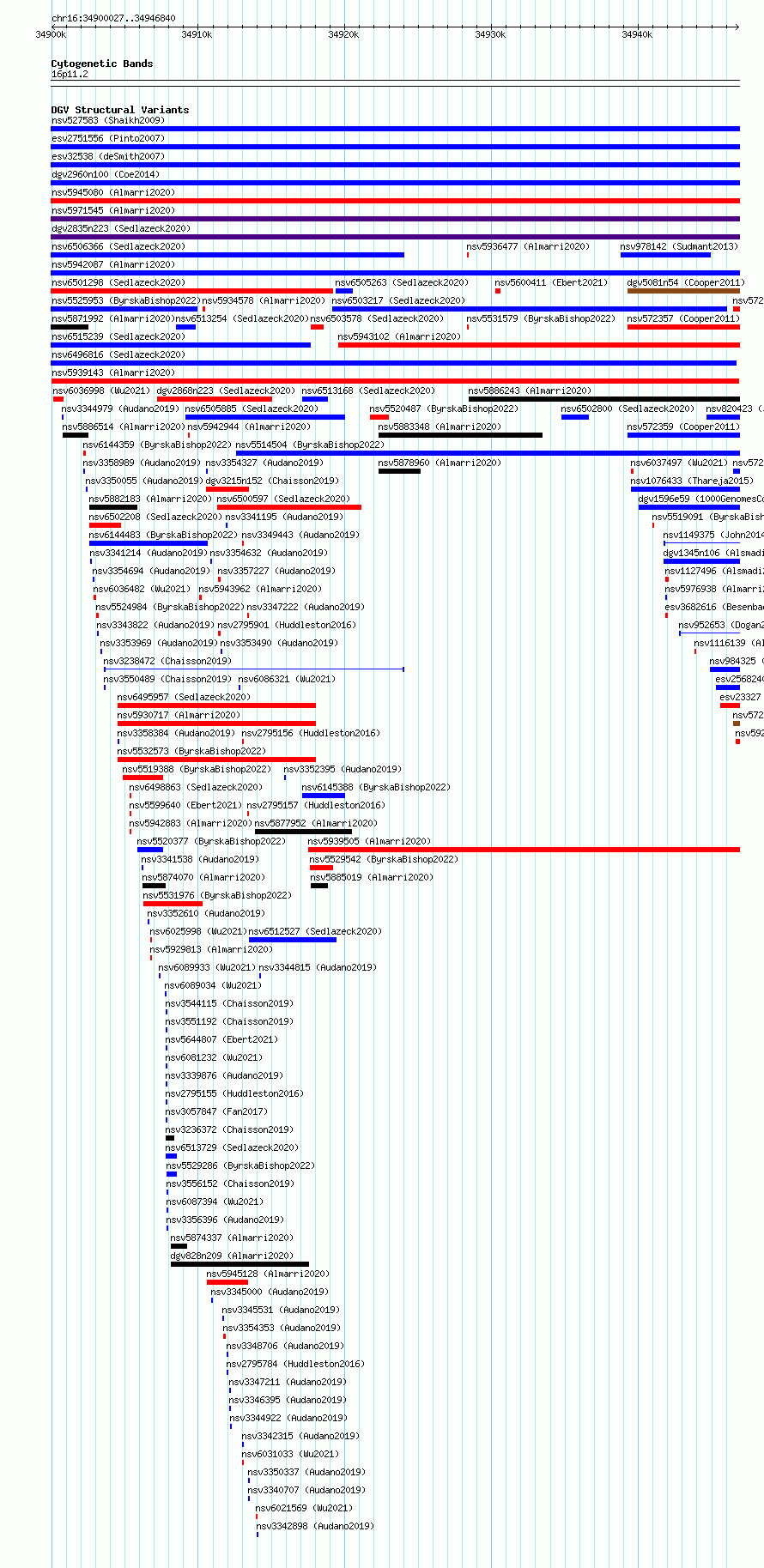Select nsv5600411 (Ebert2021) label
764x1568 pixels.
(551, 282)
